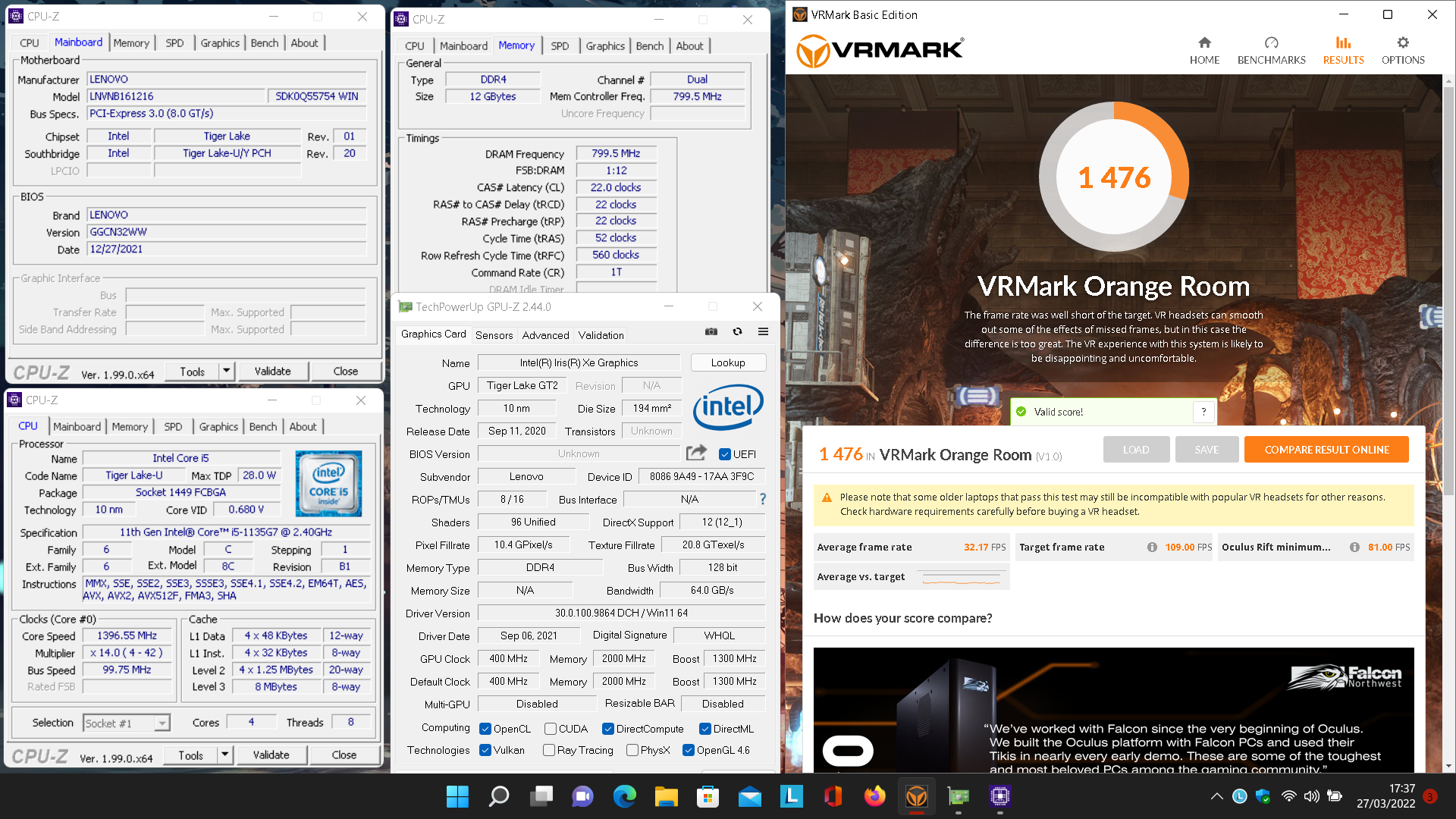This screenshot has height=819, width=1456.
Task: Click the GPU-Z screenshot camera icon
Action: [x=711, y=331]
